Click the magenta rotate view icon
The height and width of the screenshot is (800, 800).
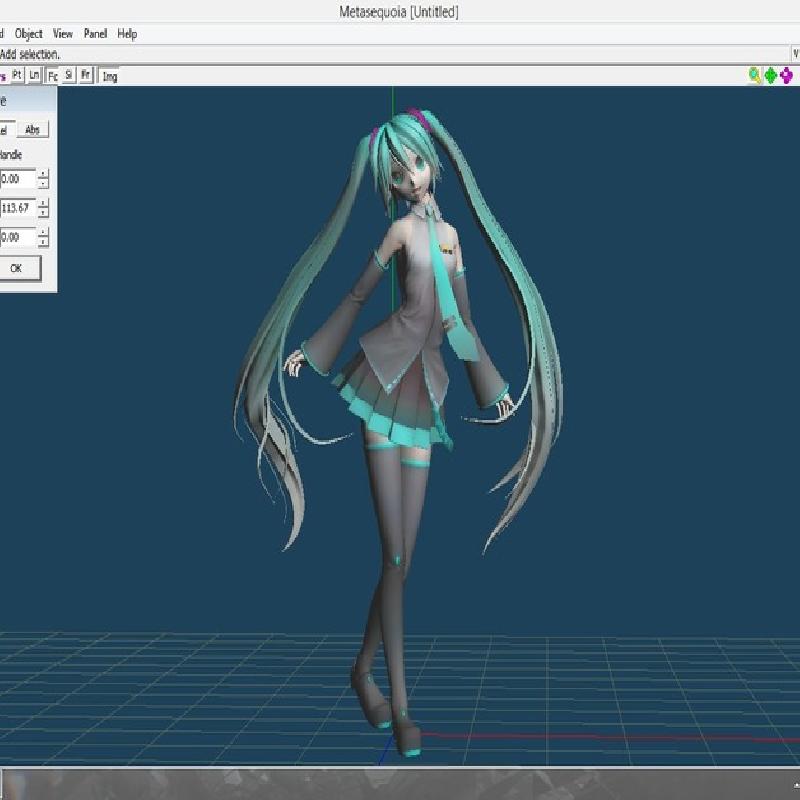click(x=786, y=76)
